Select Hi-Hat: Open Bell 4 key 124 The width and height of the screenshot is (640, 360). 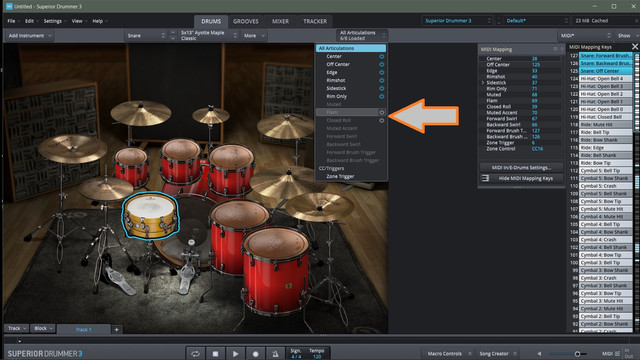coord(606,78)
